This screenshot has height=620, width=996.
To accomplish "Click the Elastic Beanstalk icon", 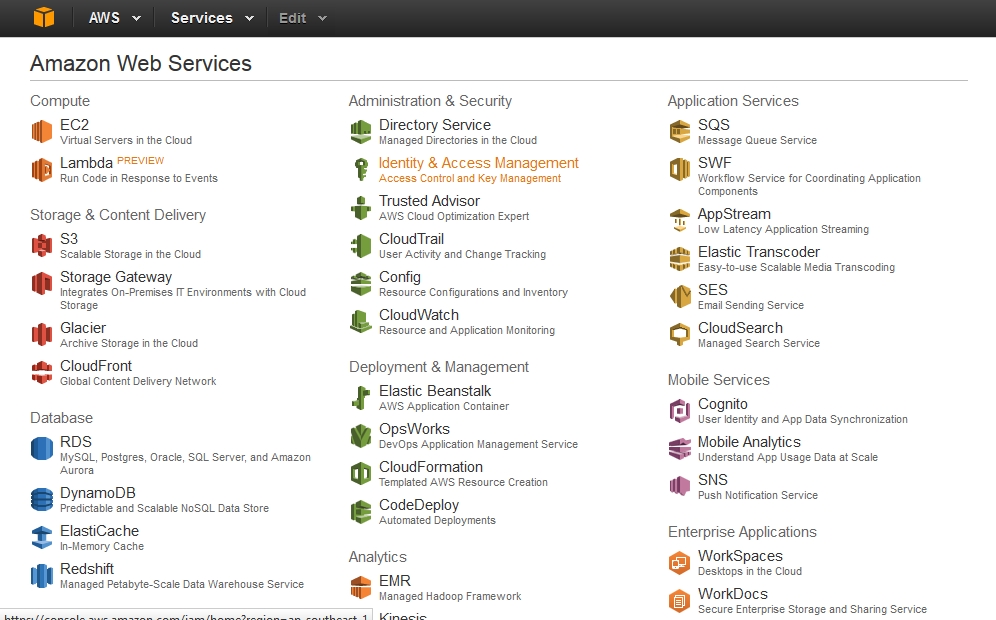I will (361, 398).
